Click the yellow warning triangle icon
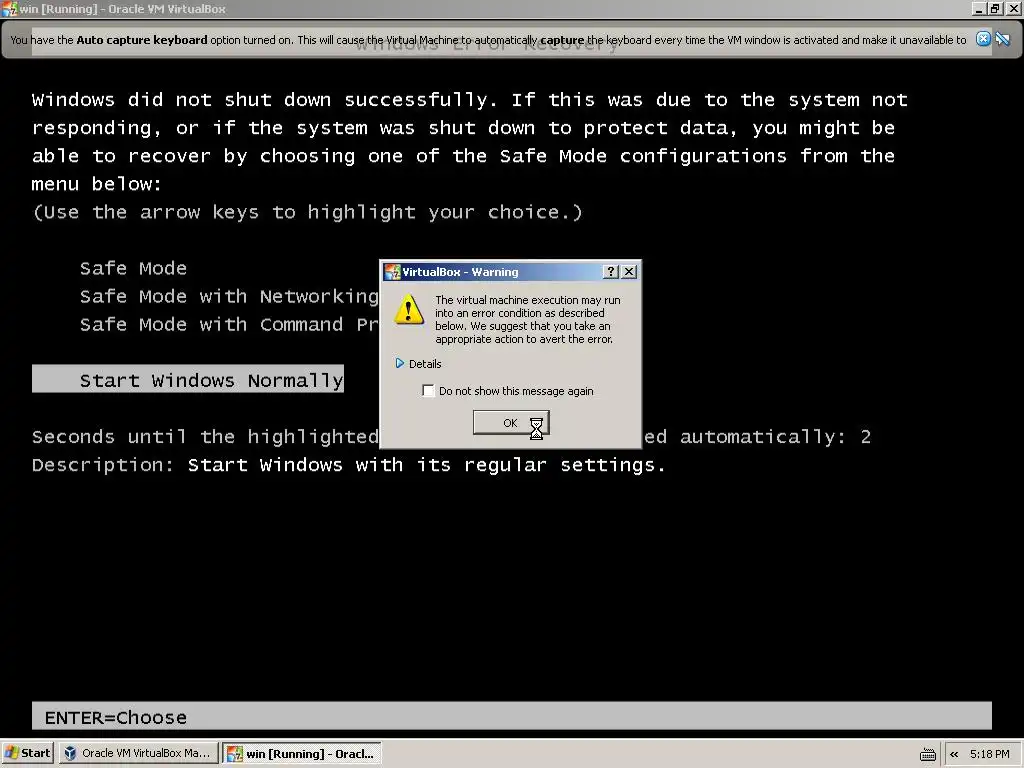This screenshot has width=1024, height=768. pos(409,310)
